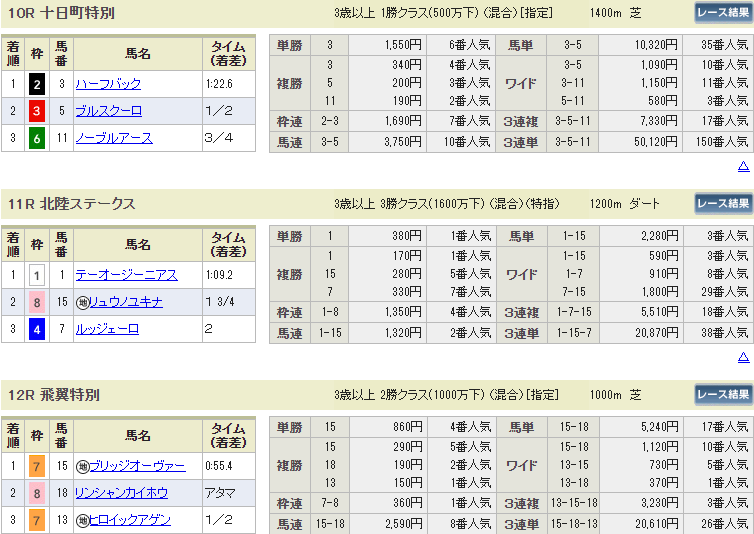
Task: Open horse page for ノーブルアース
Action: click(114, 138)
